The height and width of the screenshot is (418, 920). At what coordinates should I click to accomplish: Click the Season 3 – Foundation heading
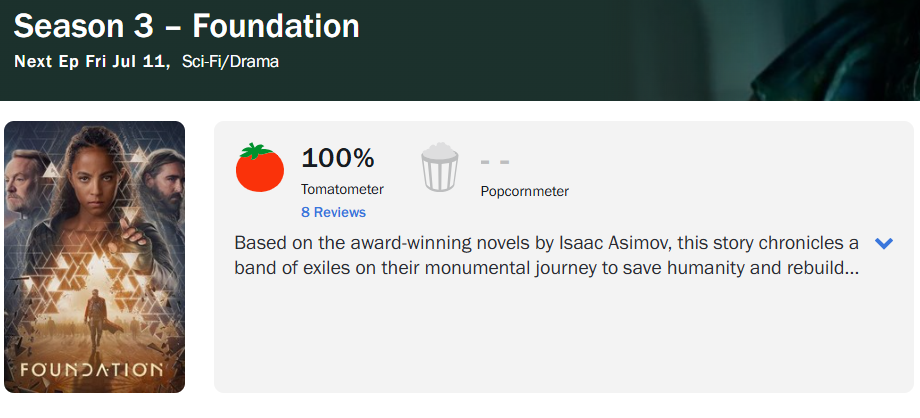187,26
